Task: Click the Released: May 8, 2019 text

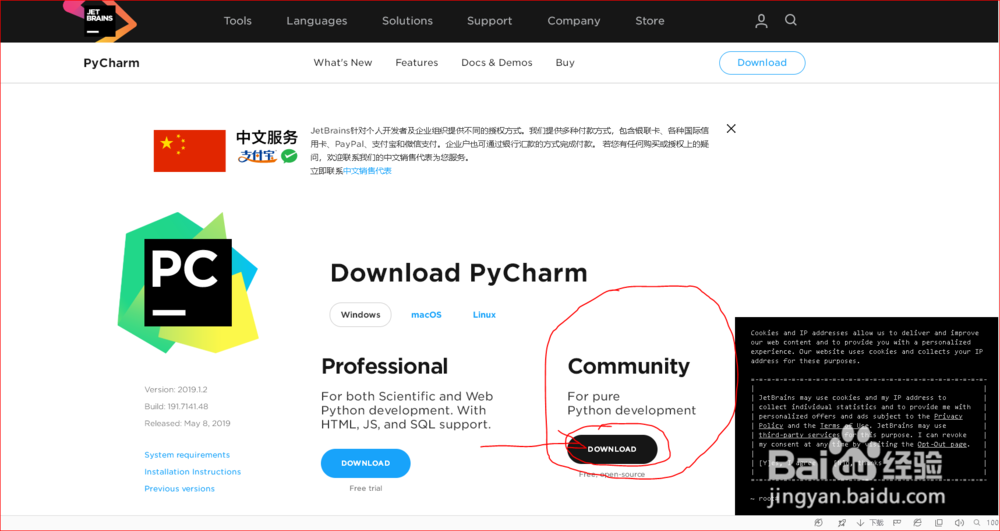Action: (188, 423)
